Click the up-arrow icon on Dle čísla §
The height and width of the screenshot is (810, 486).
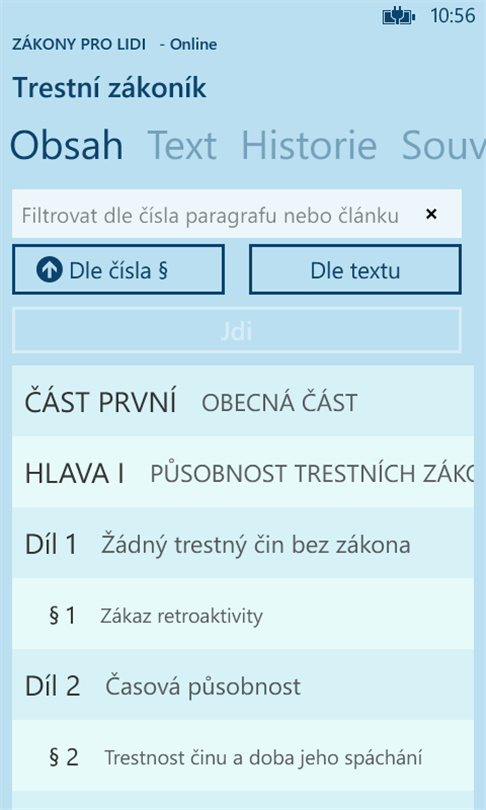click(x=50, y=270)
